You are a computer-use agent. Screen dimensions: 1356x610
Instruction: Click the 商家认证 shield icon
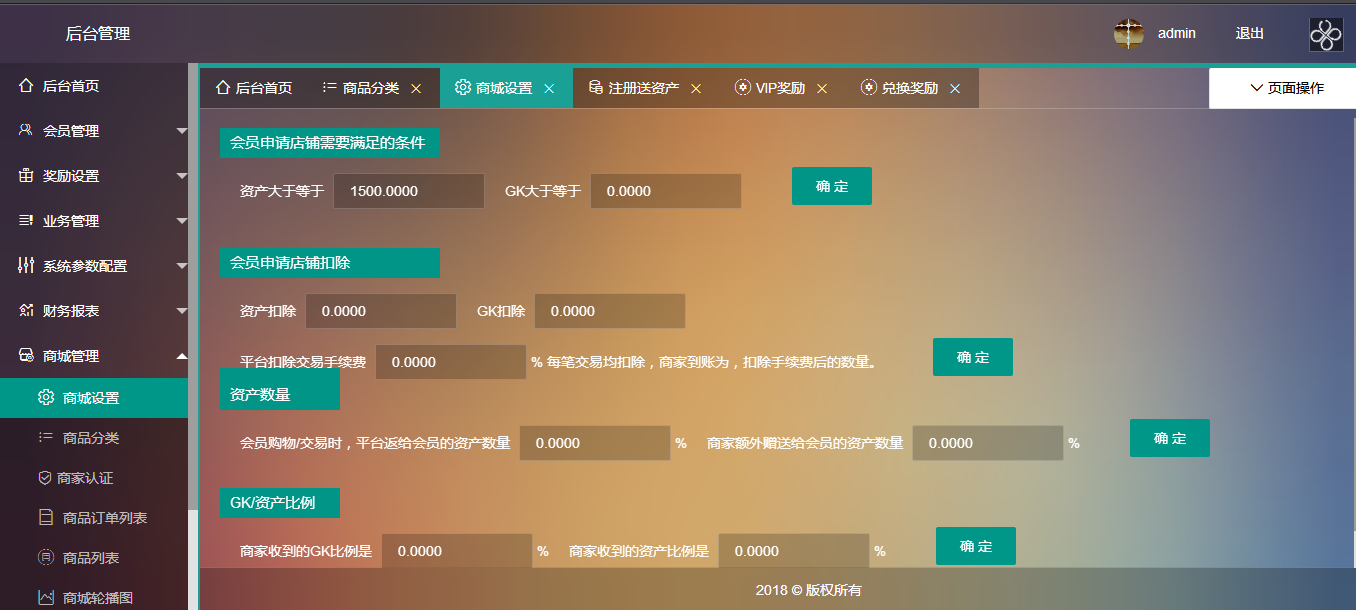(x=45, y=478)
